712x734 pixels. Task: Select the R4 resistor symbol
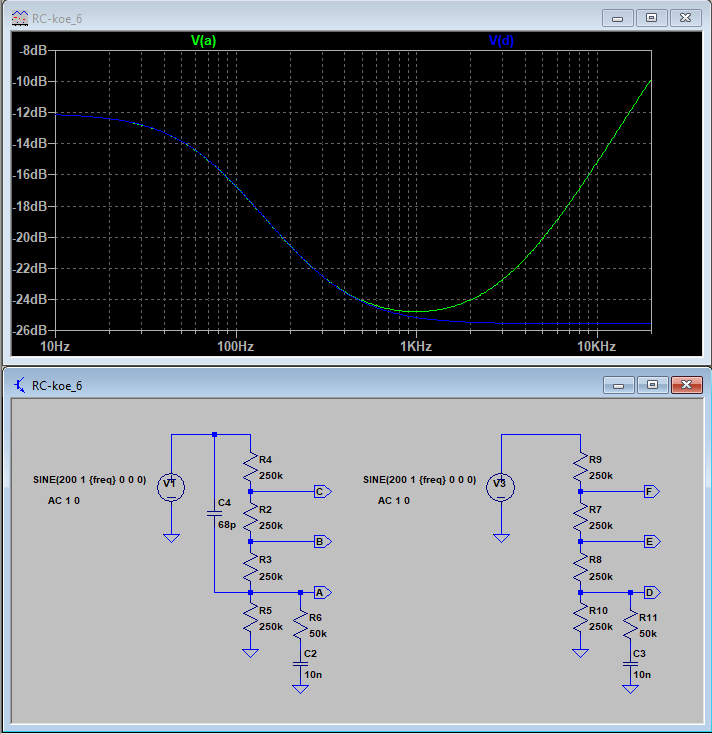[x=250, y=468]
